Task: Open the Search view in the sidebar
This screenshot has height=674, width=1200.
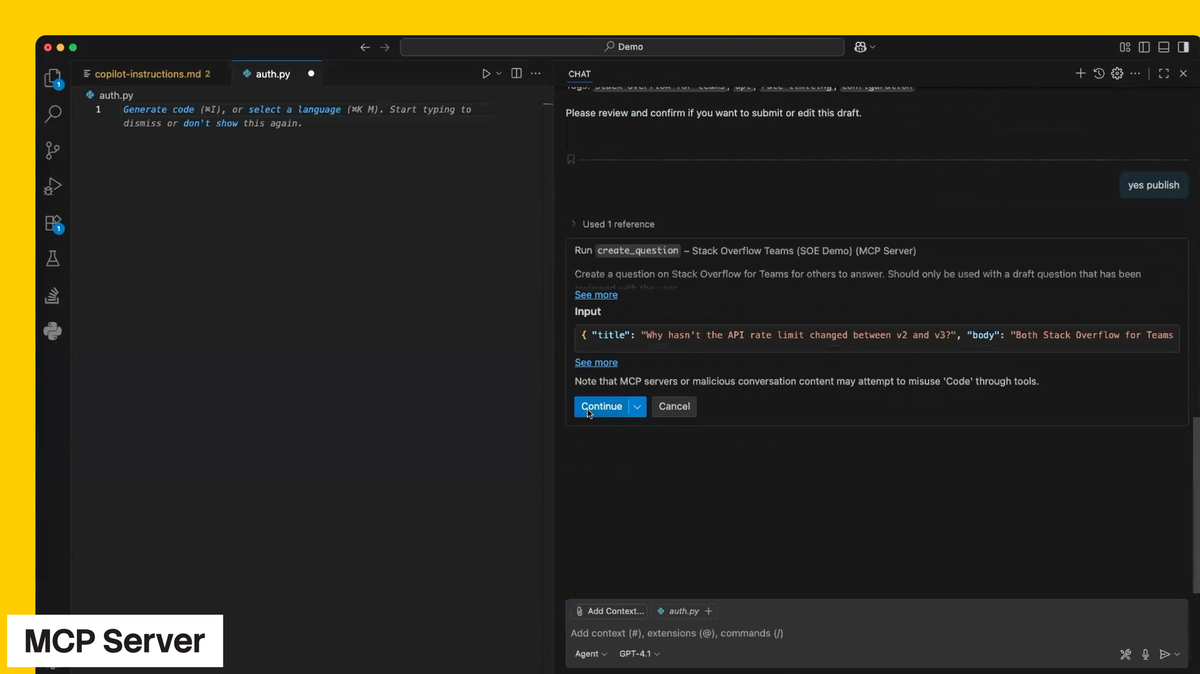Action: pyautogui.click(x=53, y=113)
